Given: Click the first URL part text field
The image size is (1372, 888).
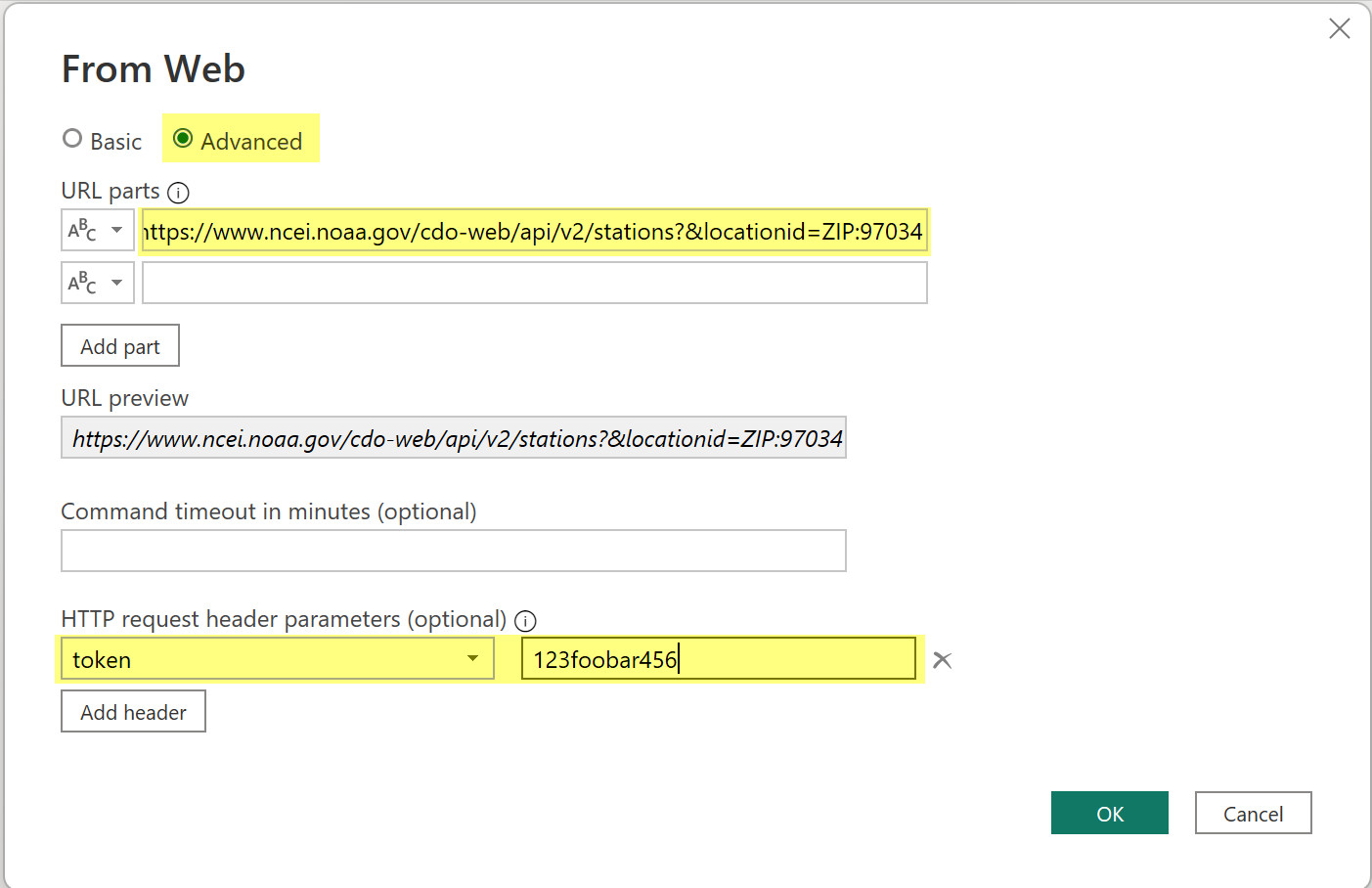Looking at the screenshot, I should [x=534, y=232].
